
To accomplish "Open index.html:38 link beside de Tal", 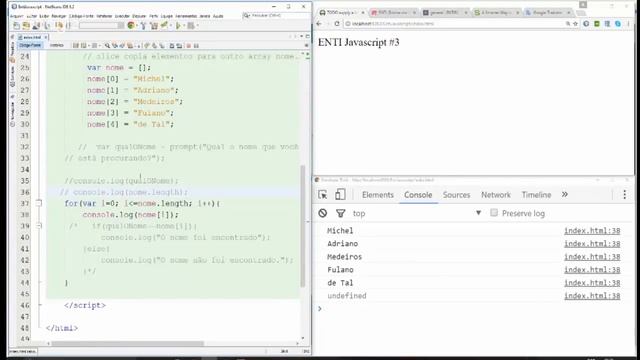I will coord(592,283).
